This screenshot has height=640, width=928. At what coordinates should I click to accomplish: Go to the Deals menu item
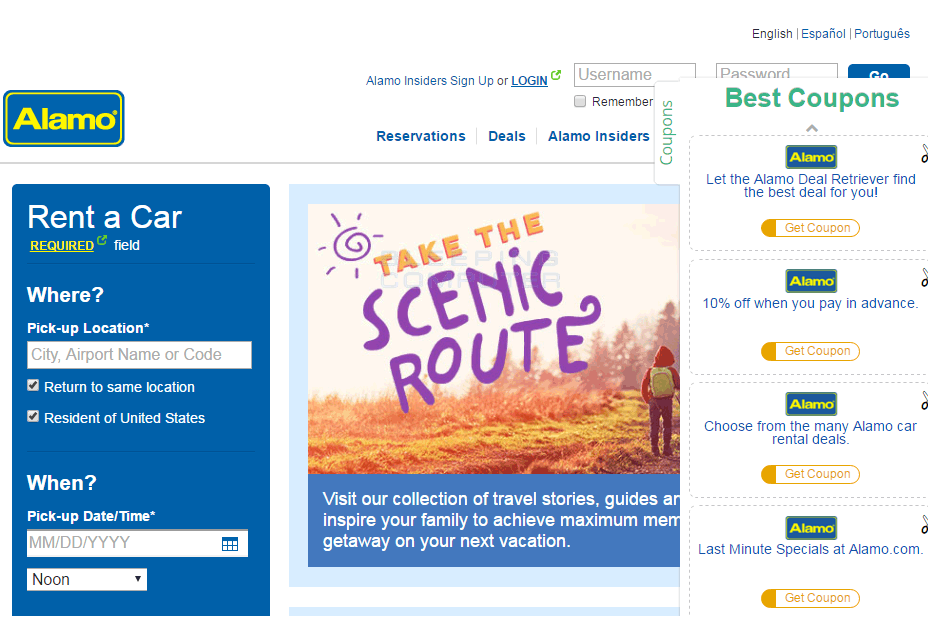(506, 136)
